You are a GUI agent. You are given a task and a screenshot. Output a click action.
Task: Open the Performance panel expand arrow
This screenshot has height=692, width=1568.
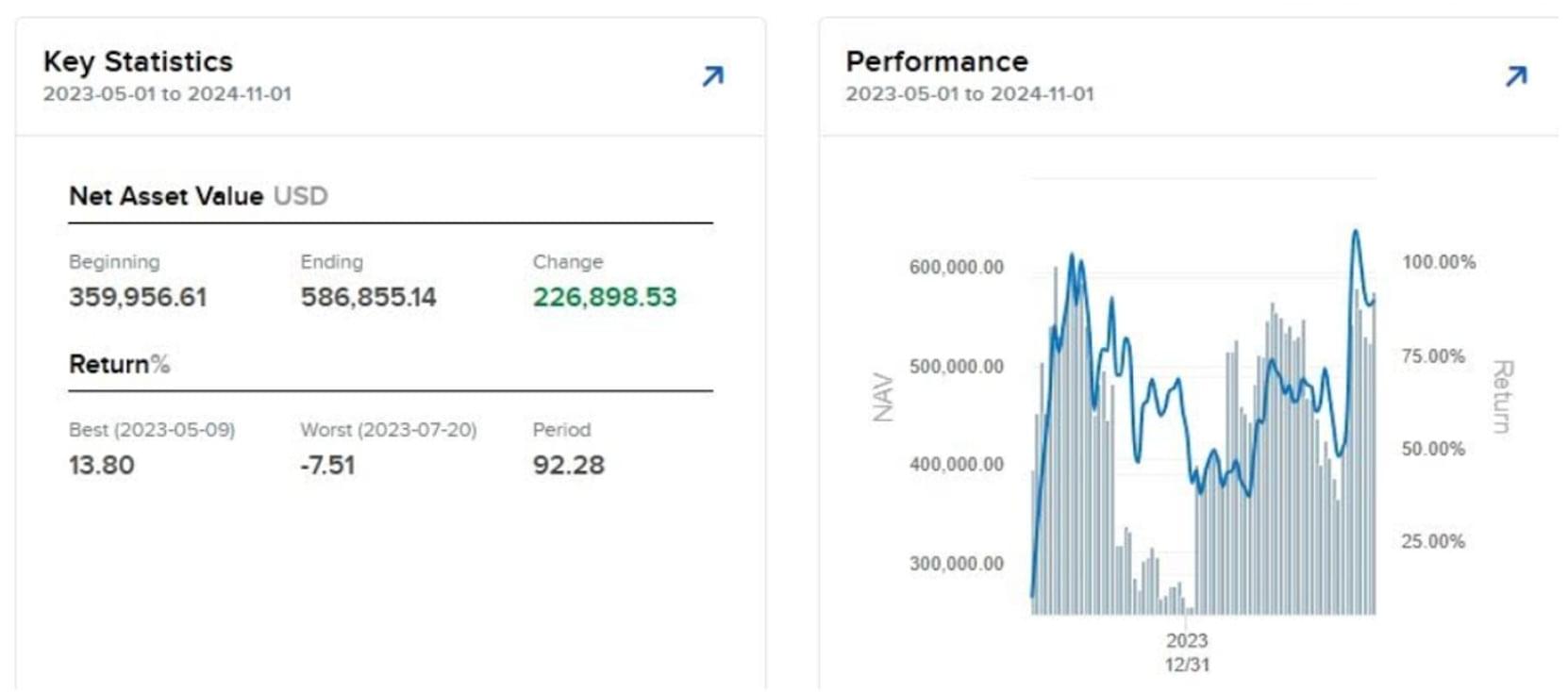[1515, 76]
